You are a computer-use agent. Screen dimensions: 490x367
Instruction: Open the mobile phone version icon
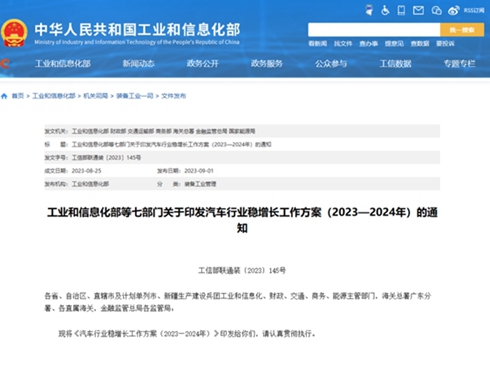[x=401, y=10]
